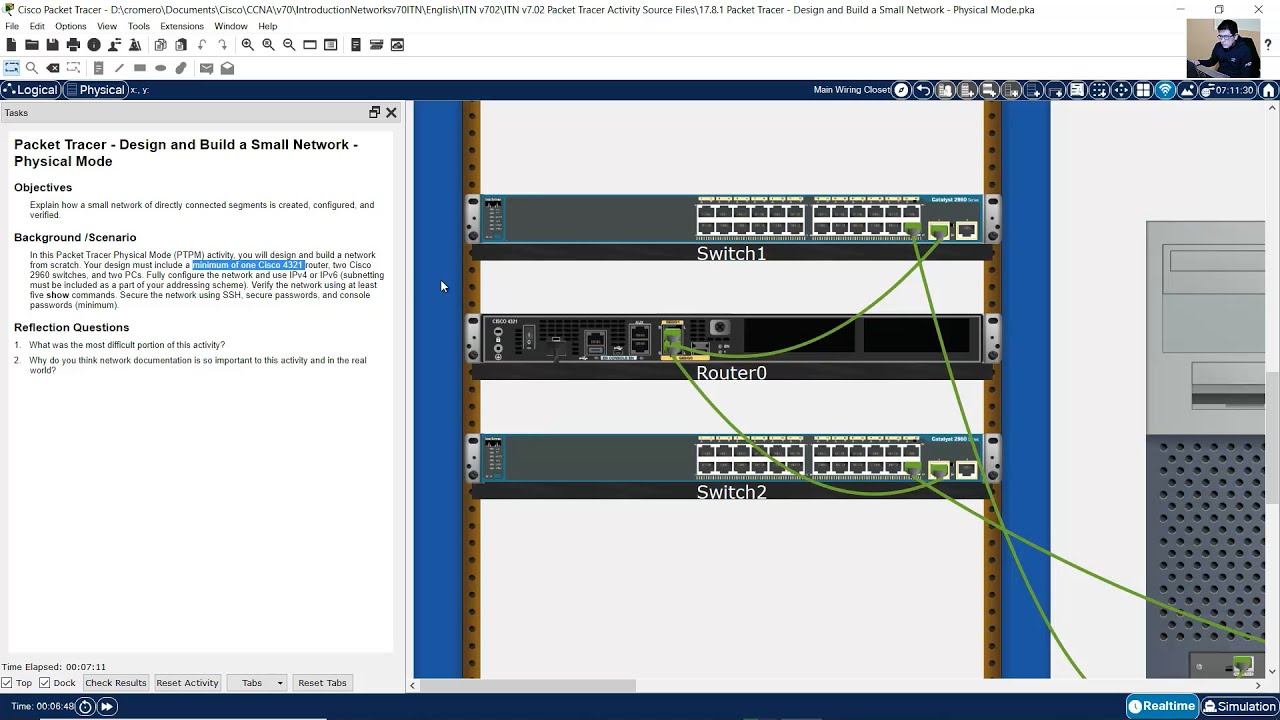Toggle the Dock checkbox
This screenshot has height=720, width=1280.
[x=45, y=683]
